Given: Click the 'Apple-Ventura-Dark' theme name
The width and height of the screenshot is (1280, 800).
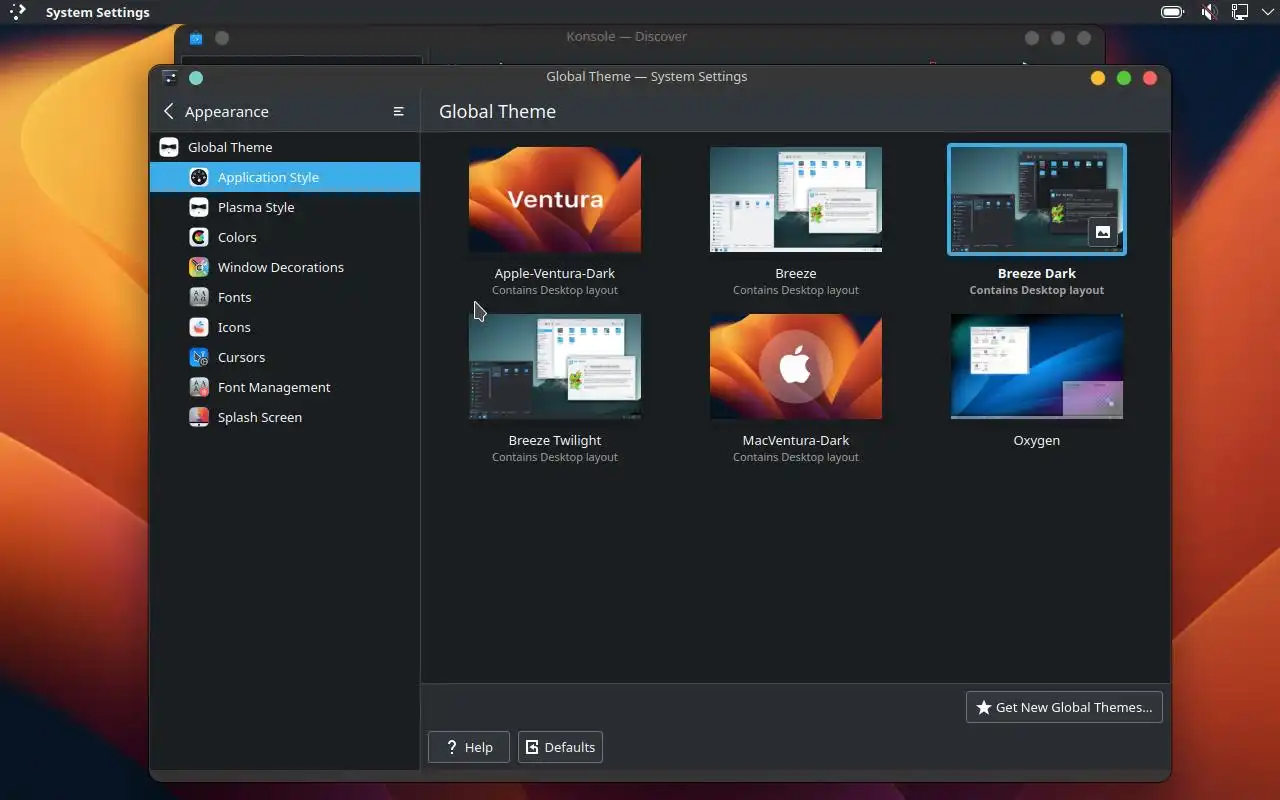Looking at the screenshot, I should tap(555, 273).
